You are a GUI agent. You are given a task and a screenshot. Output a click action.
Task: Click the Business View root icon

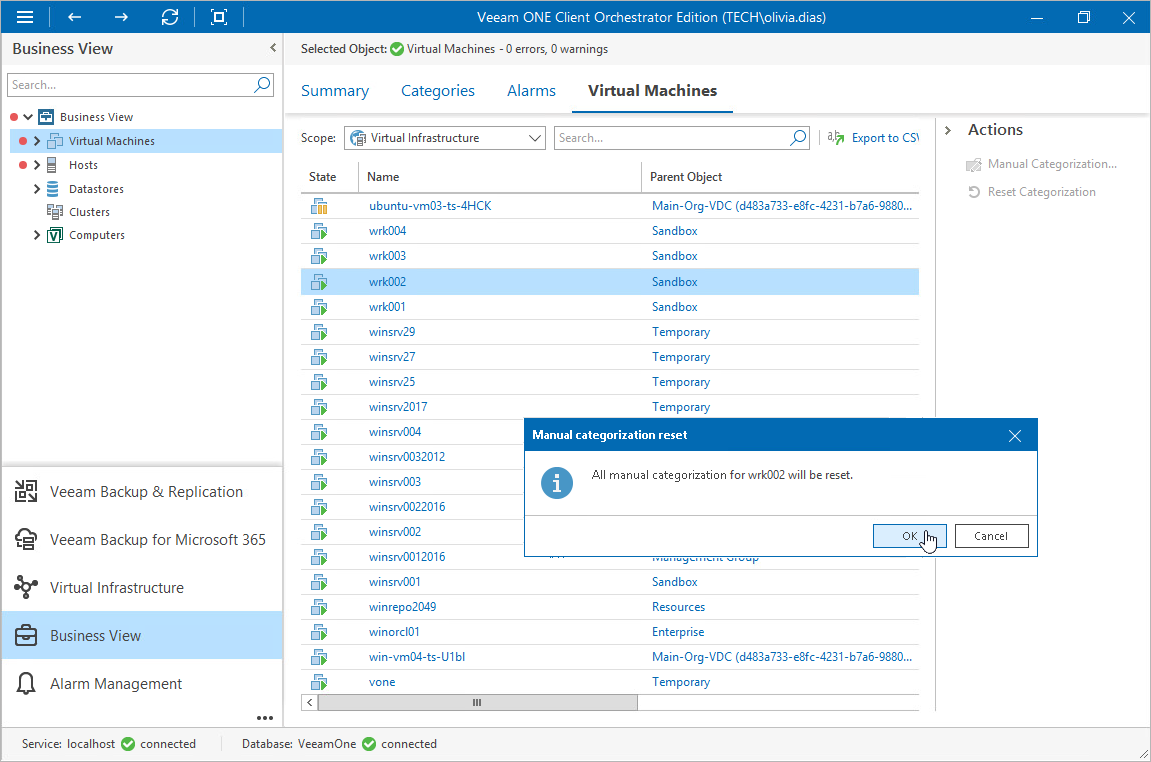coord(46,117)
